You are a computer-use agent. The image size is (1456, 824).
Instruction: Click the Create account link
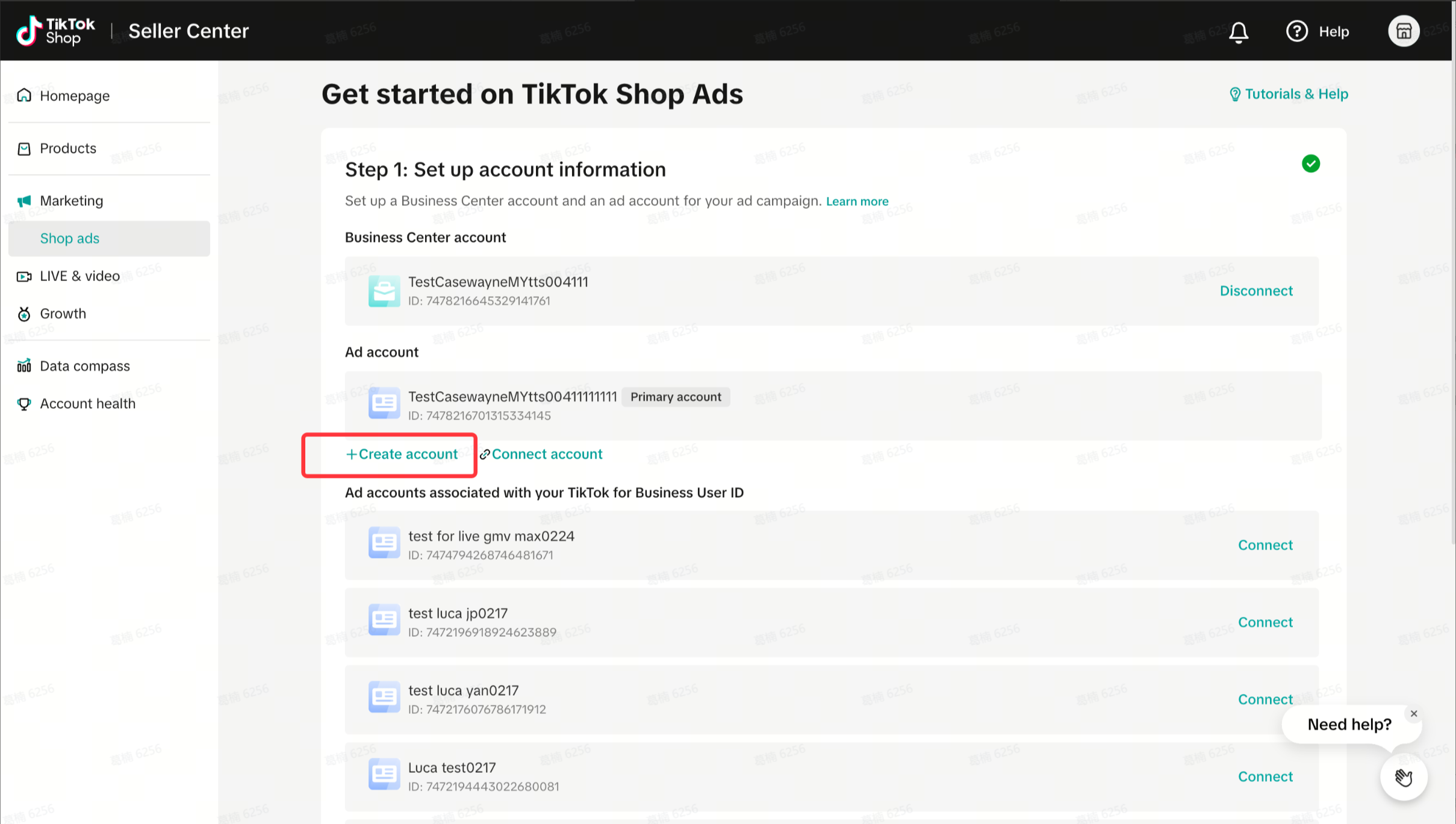(x=402, y=454)
